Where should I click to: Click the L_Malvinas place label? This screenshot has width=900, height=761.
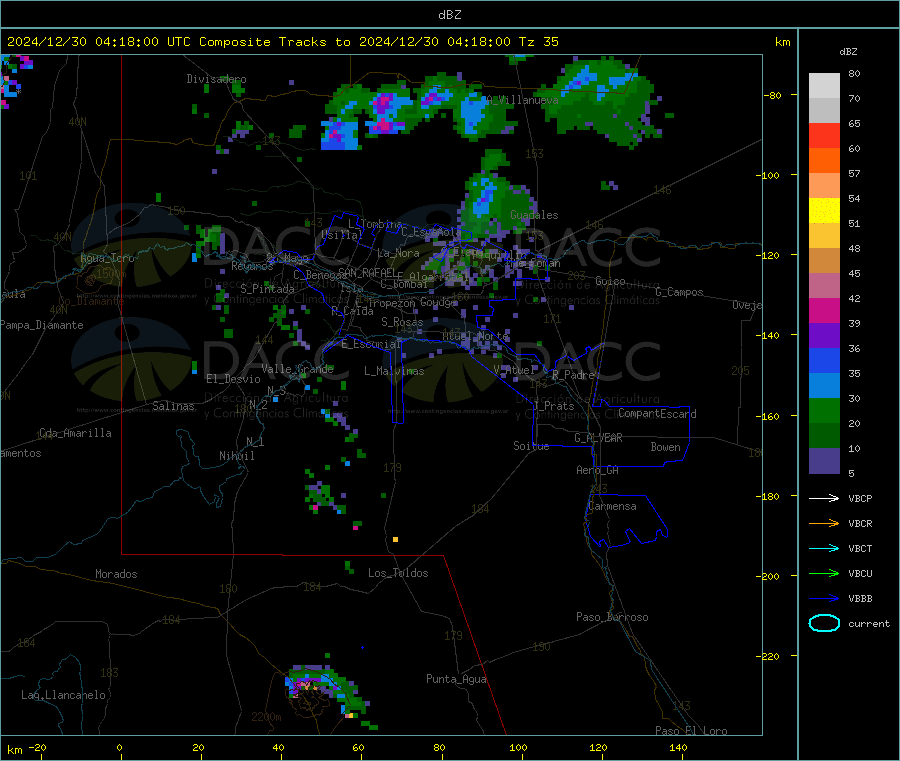[394, 371]
